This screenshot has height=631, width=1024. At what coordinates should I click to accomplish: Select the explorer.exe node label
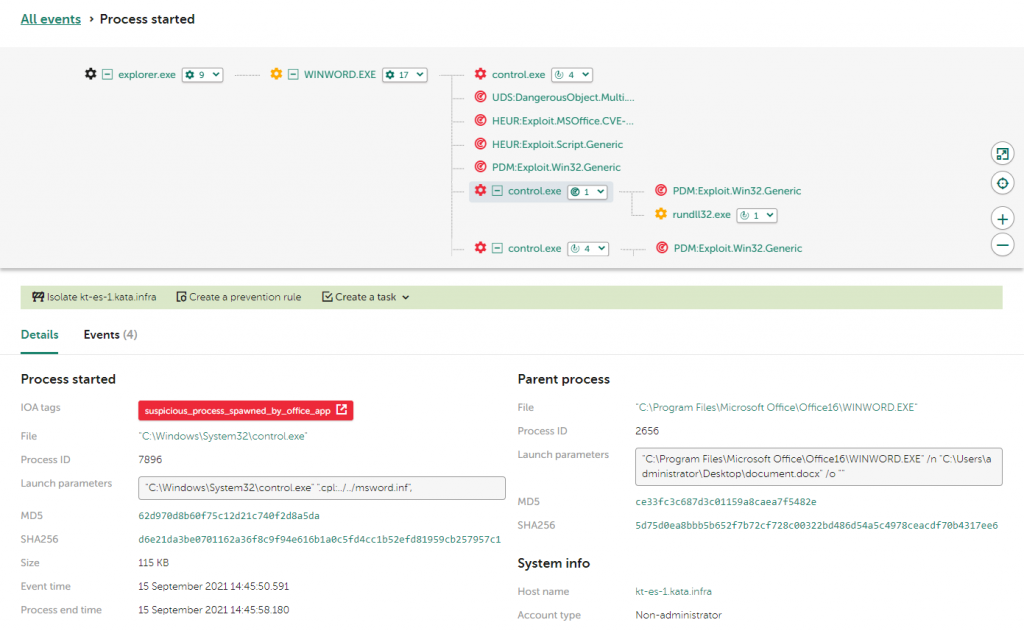click(147, 74)
